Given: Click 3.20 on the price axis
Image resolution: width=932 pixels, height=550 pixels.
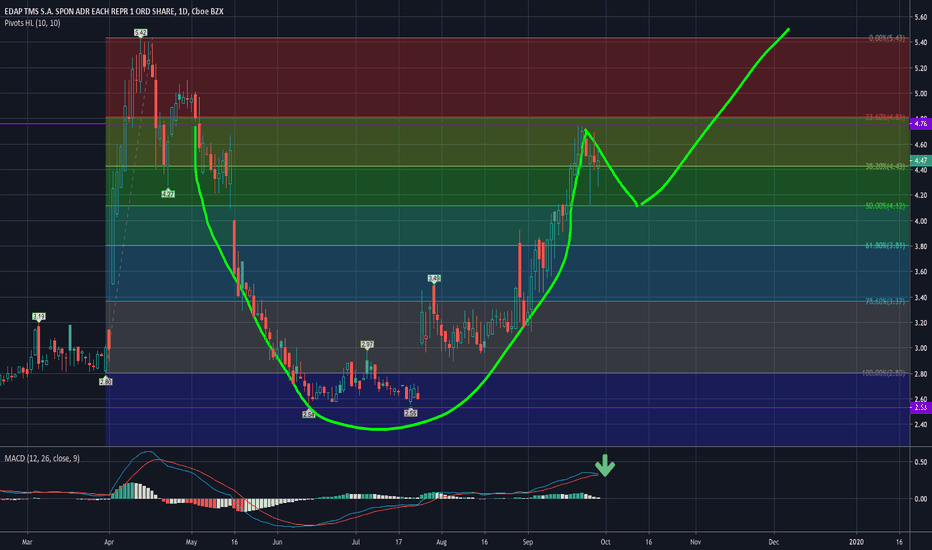Looking at the screenshot, I should pos(921,323).
